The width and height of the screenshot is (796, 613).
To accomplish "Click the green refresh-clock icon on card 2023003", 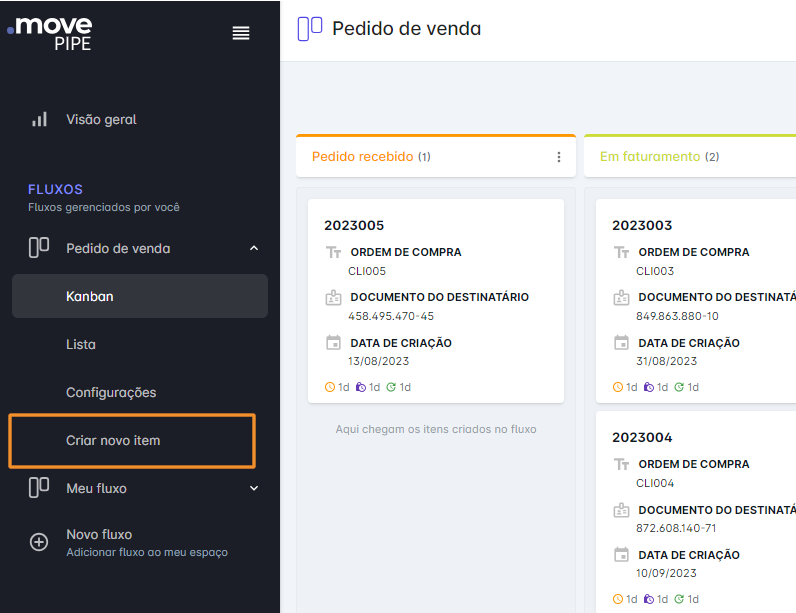I will [679, 387].
